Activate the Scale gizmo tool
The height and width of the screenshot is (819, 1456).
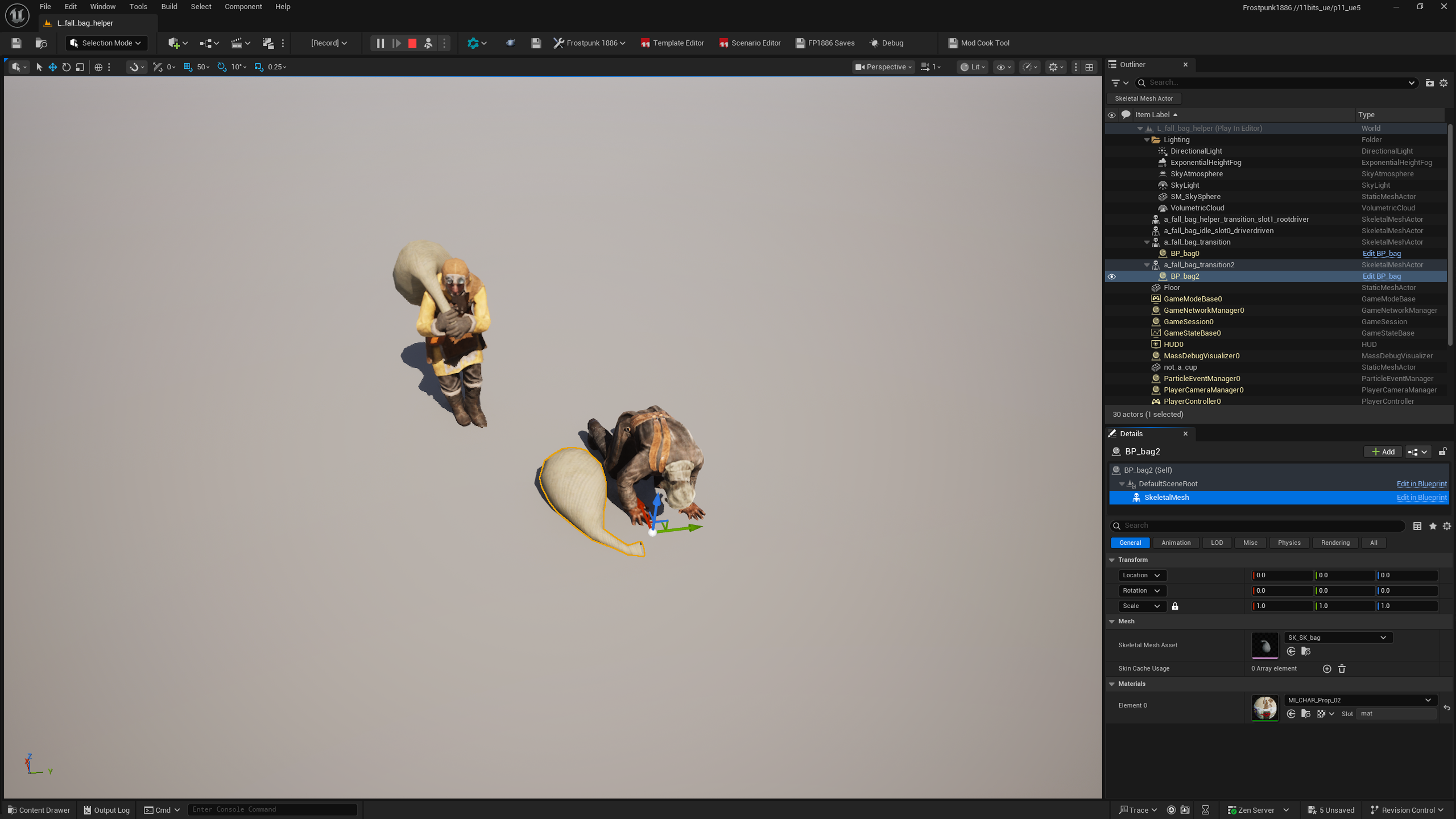click(x=80, y=67)
